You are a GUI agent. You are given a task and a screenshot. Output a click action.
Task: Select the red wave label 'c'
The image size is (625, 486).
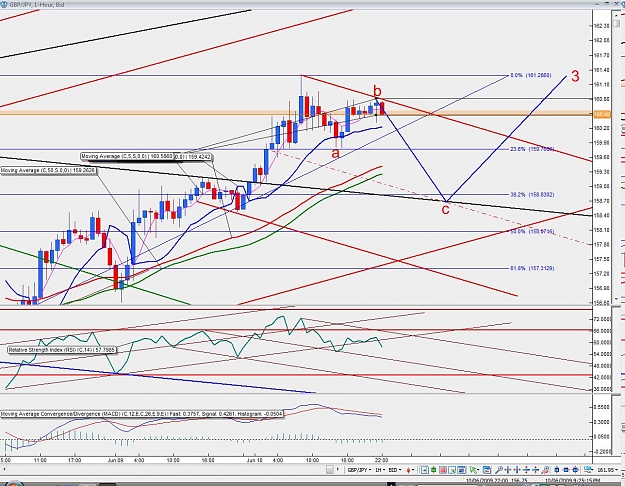[x=445, y=209]
